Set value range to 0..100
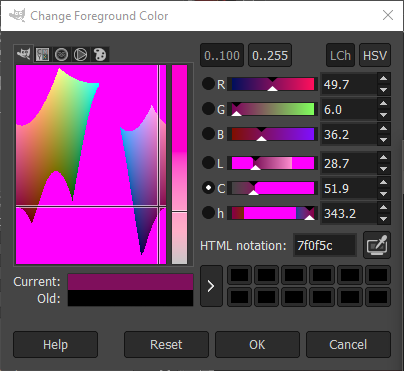This screenshot has width=404, height=371. pos(222,55)
